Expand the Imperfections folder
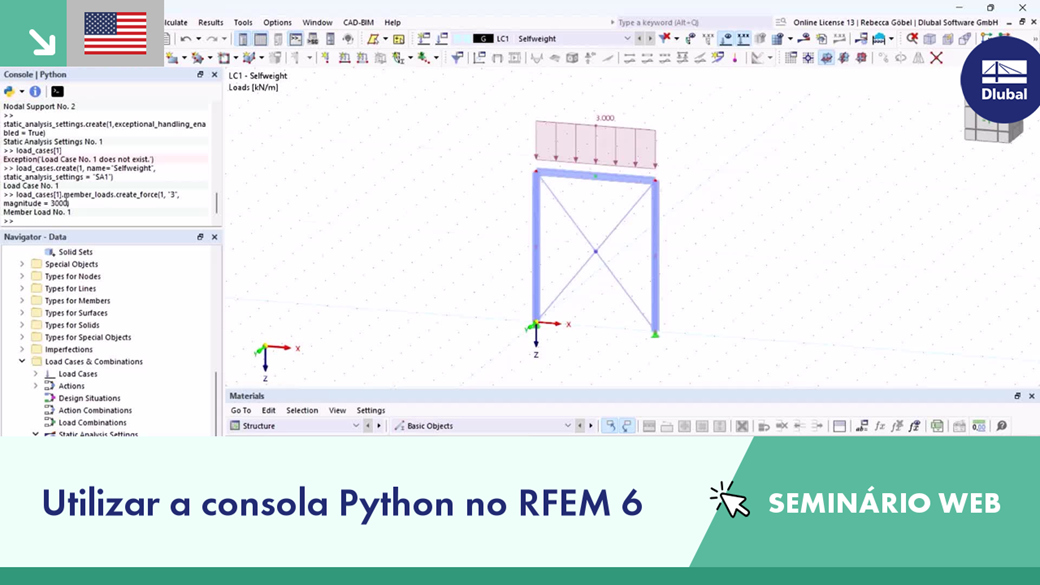This screenshot has width=1040, height=585. pos(22,350)
